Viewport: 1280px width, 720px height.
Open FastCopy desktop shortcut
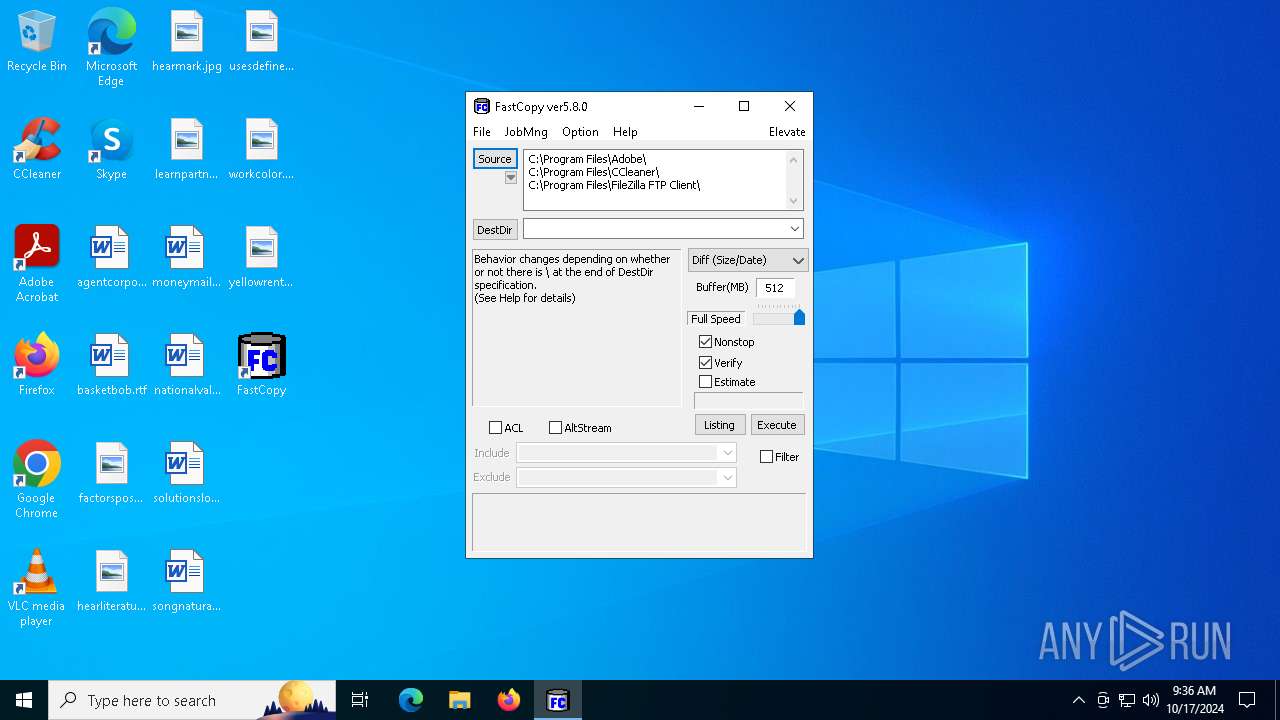(x=261, y=366)
